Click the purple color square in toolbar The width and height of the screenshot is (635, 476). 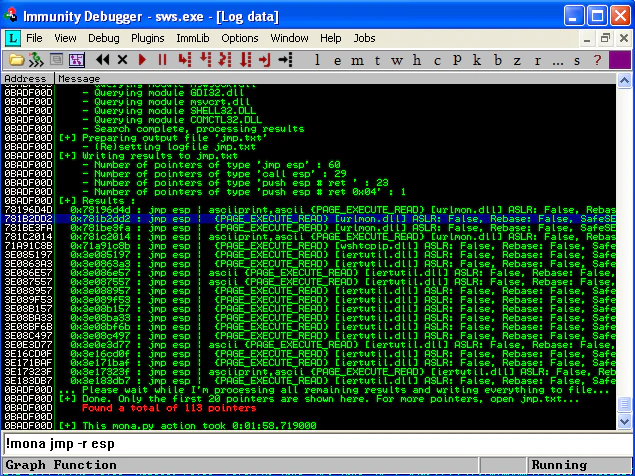[x=620, y=60]
